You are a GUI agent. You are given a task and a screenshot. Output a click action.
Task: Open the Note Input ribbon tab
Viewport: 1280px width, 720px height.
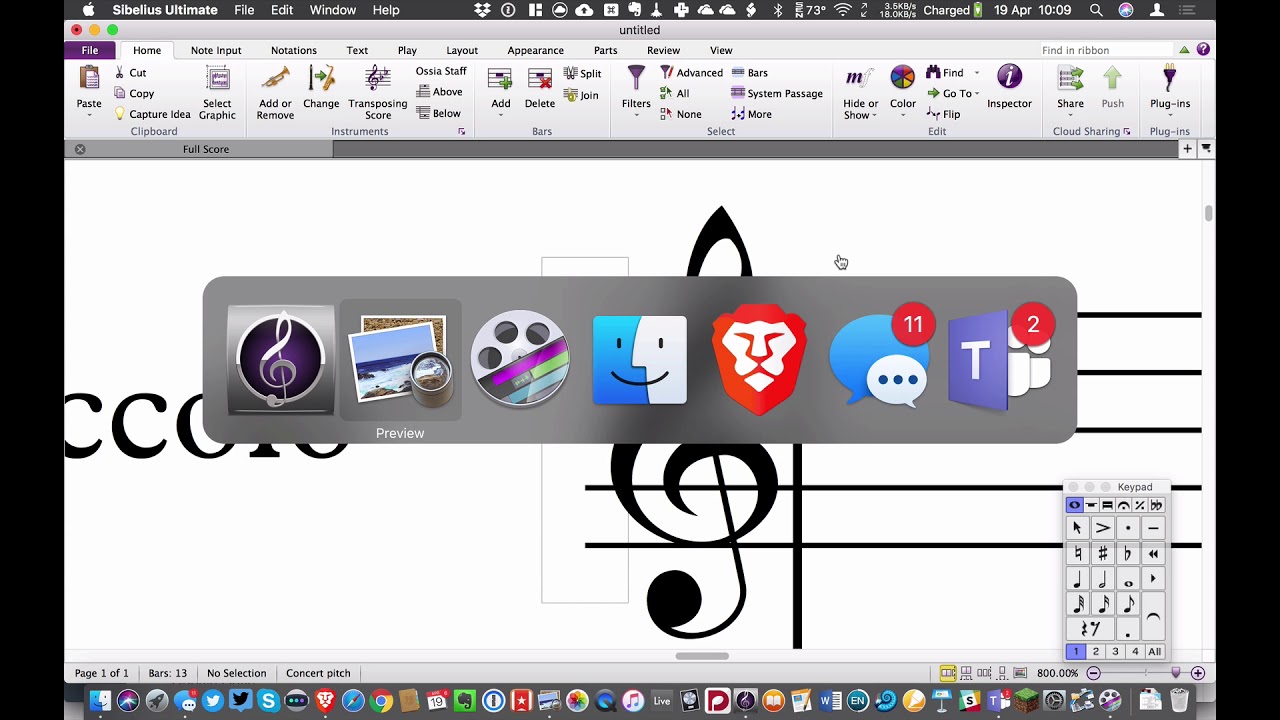click(x=216, y=50)
